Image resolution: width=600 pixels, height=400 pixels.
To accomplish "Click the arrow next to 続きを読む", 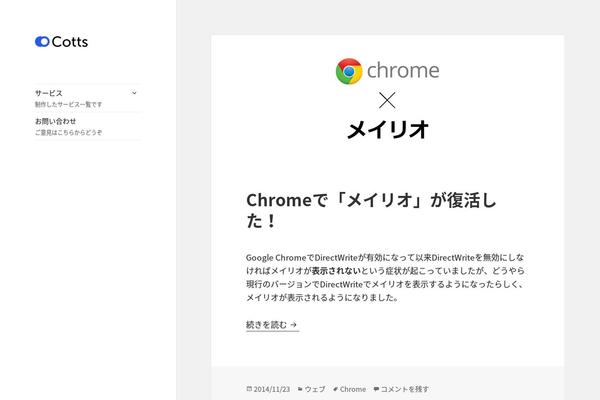I will (293, 325).
